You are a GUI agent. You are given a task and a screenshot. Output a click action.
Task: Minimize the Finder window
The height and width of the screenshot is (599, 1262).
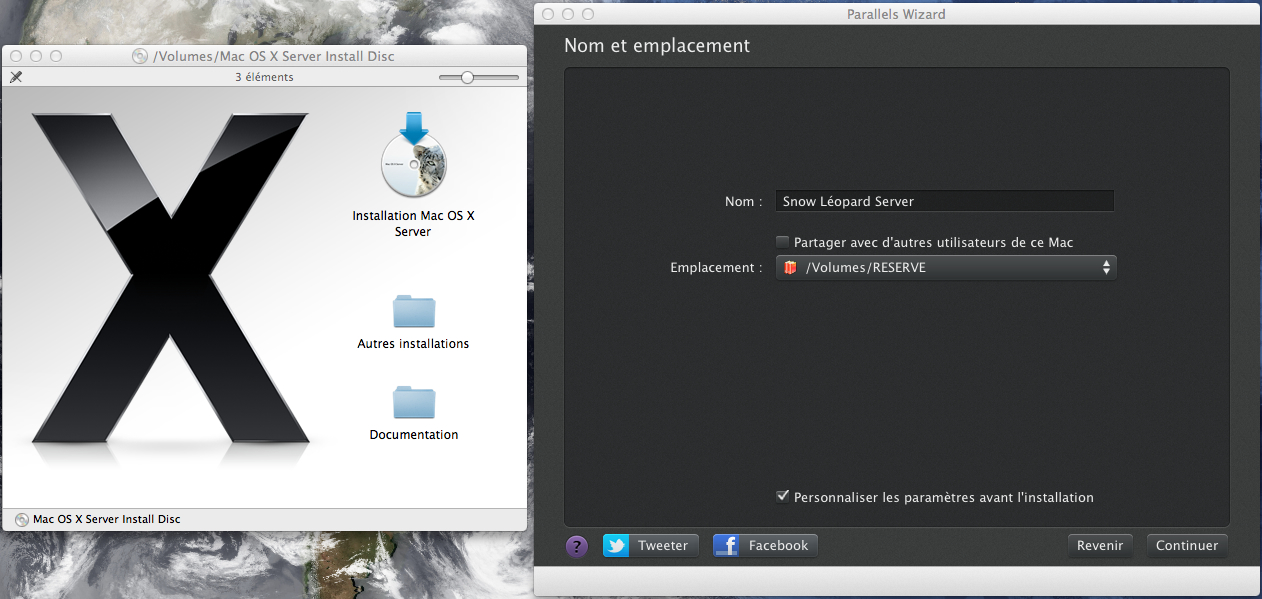tap(36, 57)
